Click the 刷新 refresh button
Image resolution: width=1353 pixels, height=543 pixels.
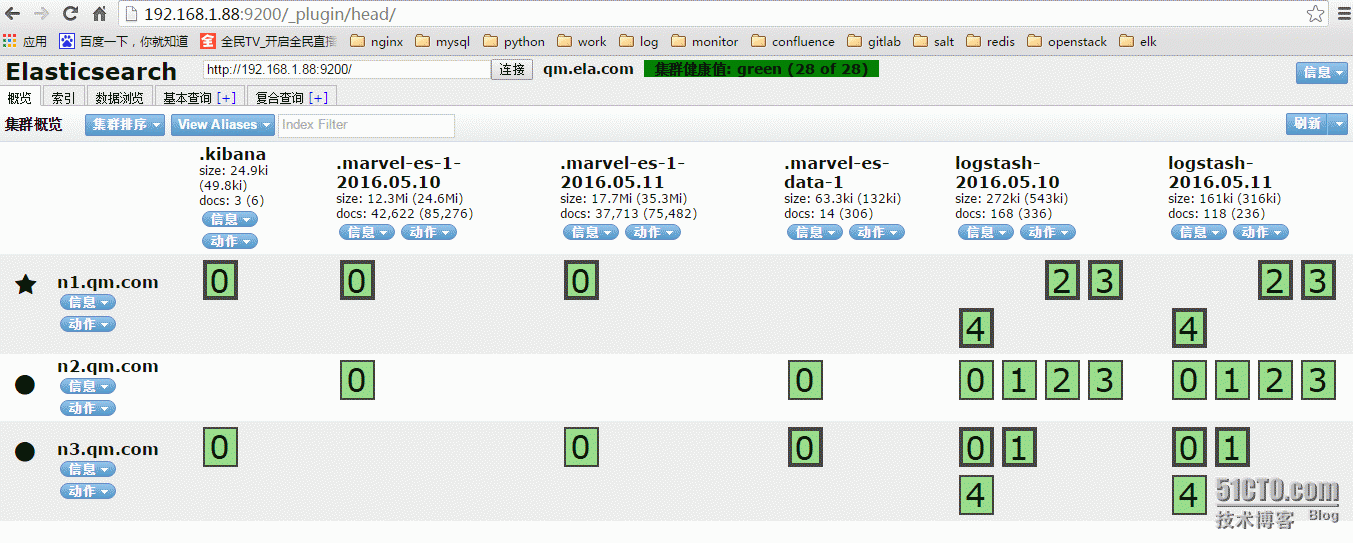(1308, 123)
